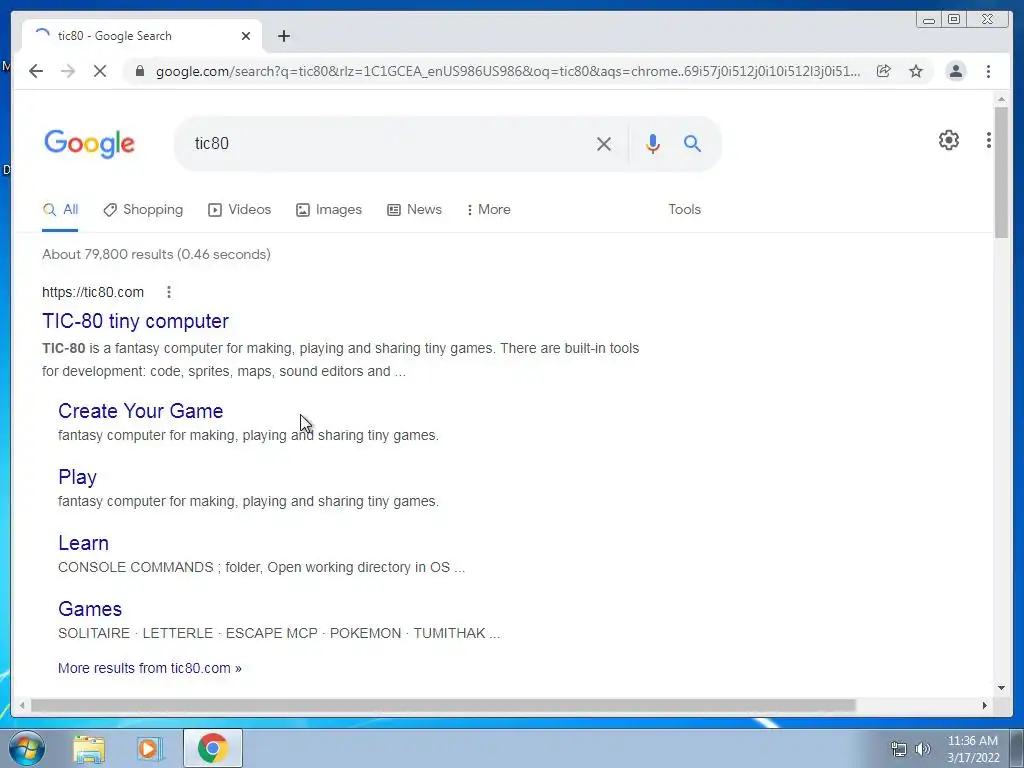Switch to Images results
The image size is (1024, 768).
pos(328,210)
